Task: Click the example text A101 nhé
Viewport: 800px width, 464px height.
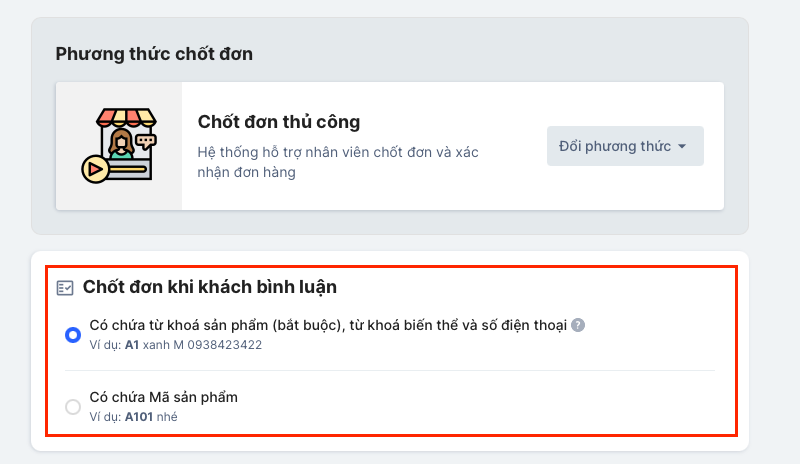Action: (x=151, y=417)
